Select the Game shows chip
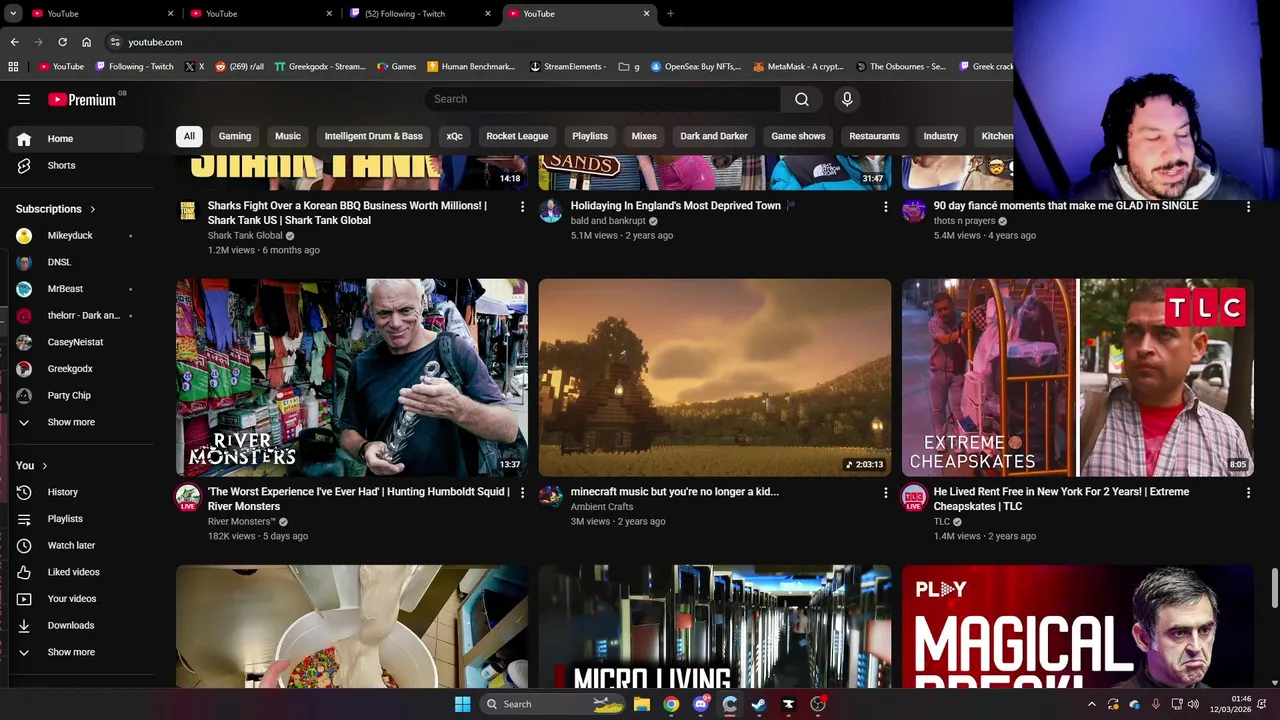The width and height of the screenshot is (1280, 720). [x=798, y=136]
